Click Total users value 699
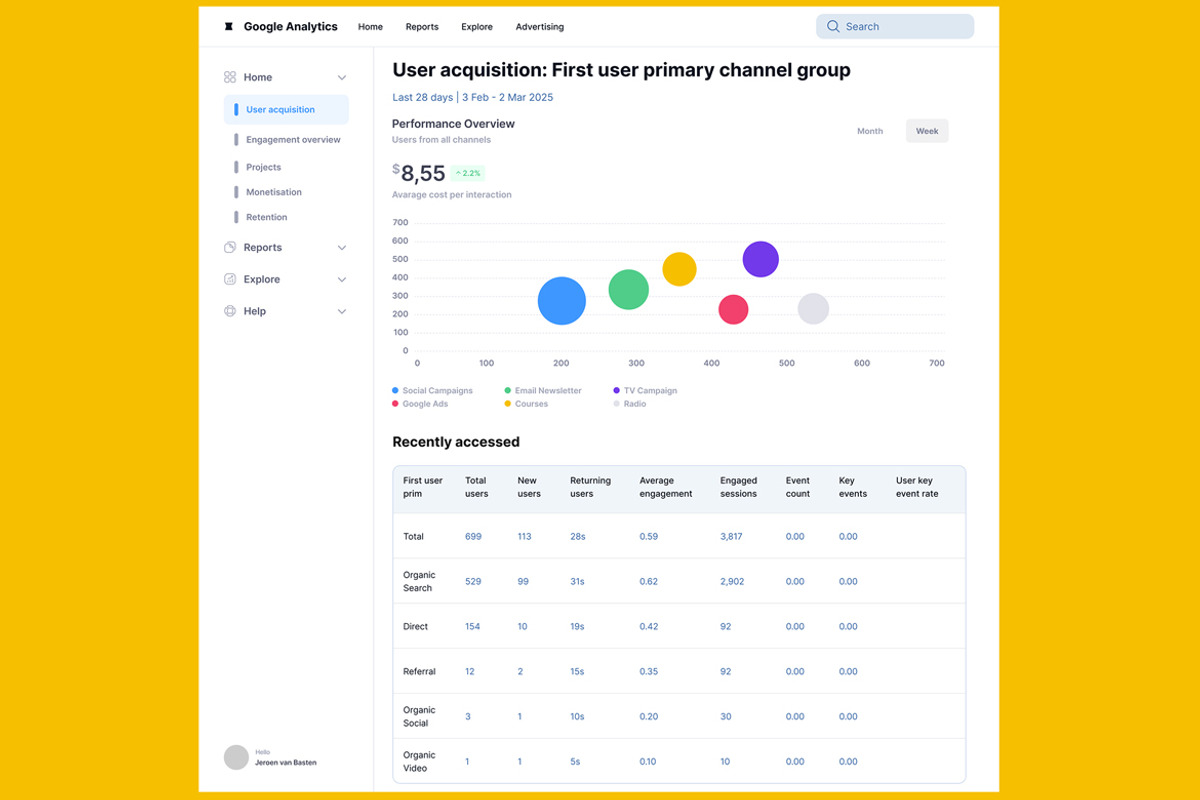The height and width of the screenshot is (800, 1200). (473, 537)
